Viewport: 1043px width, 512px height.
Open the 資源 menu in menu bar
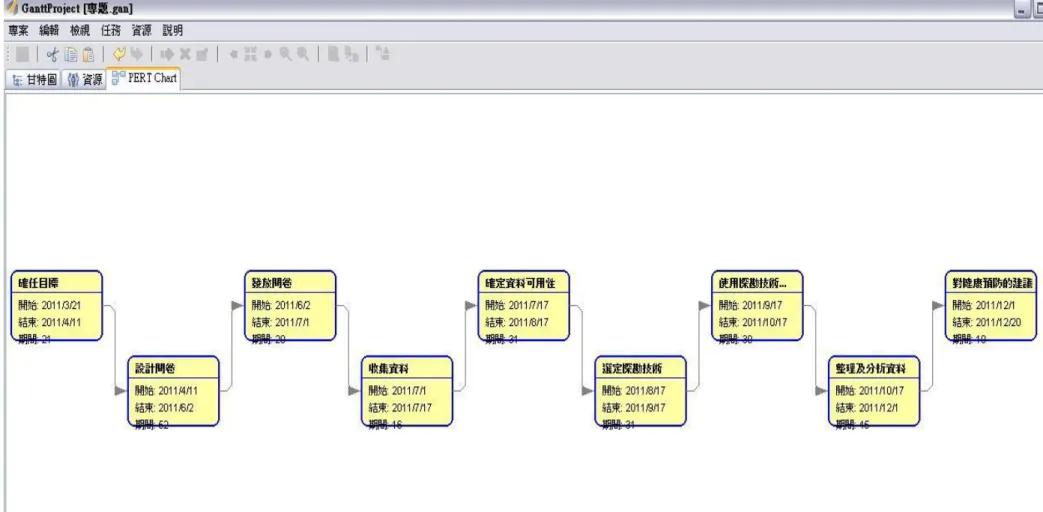[x=142, y=31]
